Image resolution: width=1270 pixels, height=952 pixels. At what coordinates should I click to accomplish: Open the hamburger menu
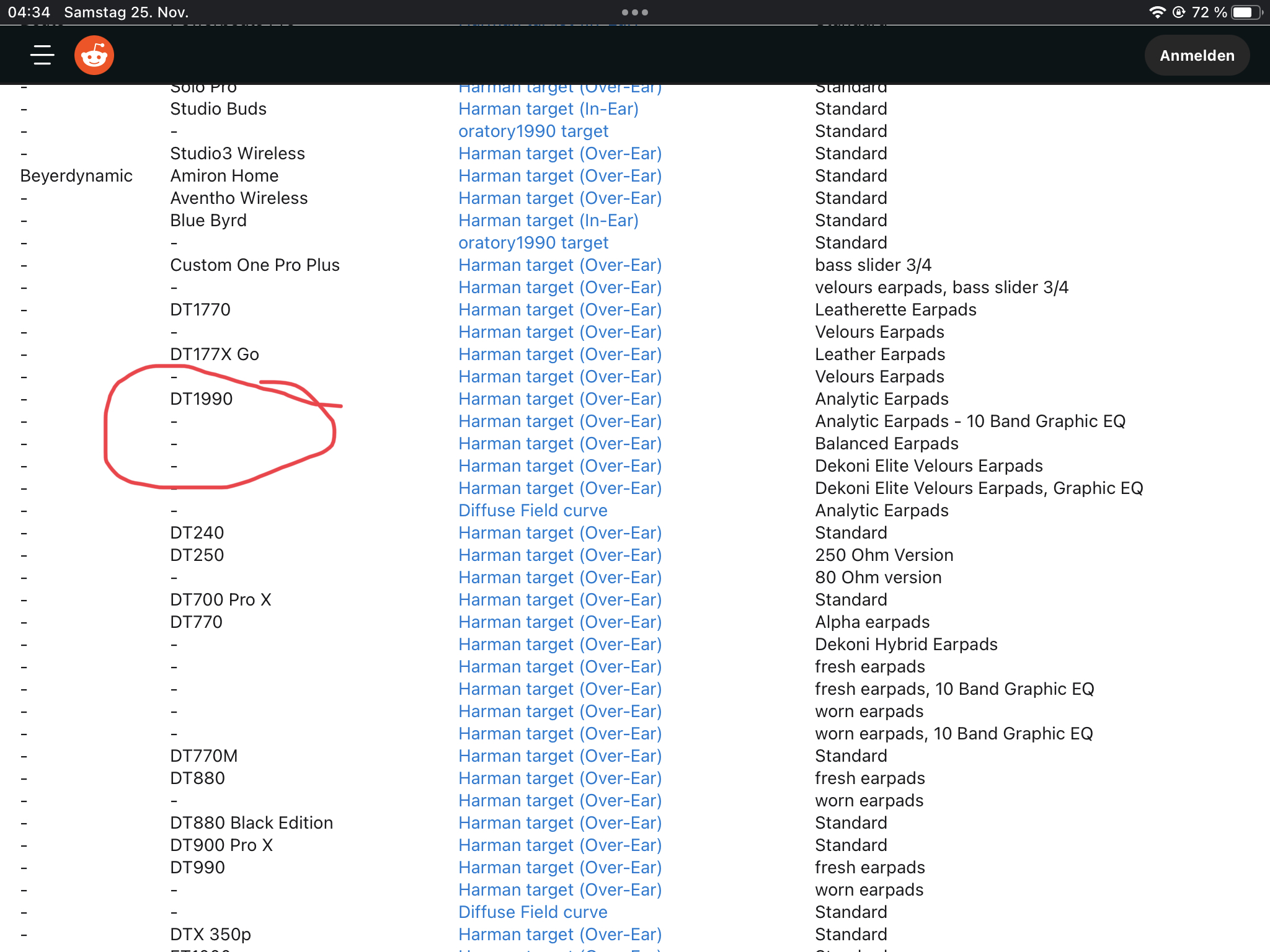click(x=42, y=55)
